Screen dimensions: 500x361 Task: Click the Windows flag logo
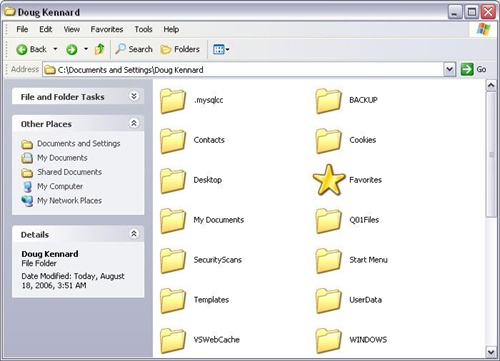[483, 29]
